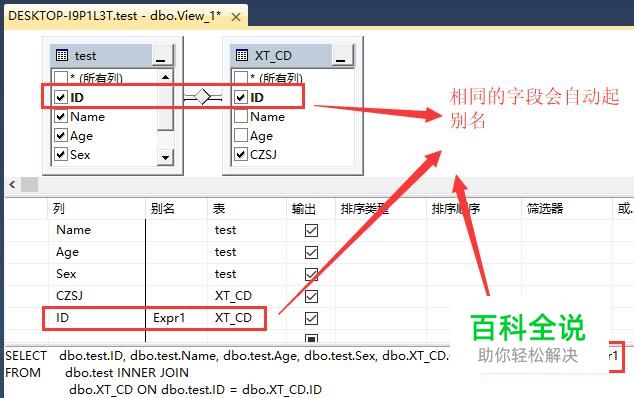Click scroll up arrow in test table
This screenshot has width=634, height=398.
click(165, 77)
